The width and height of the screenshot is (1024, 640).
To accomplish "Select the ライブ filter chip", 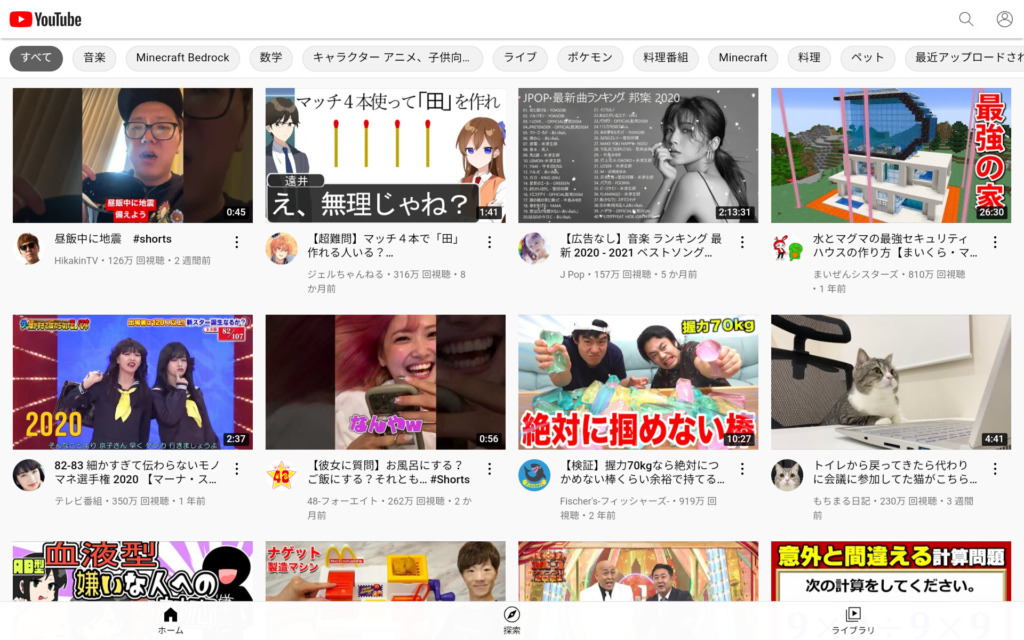I will click(520, 57).
